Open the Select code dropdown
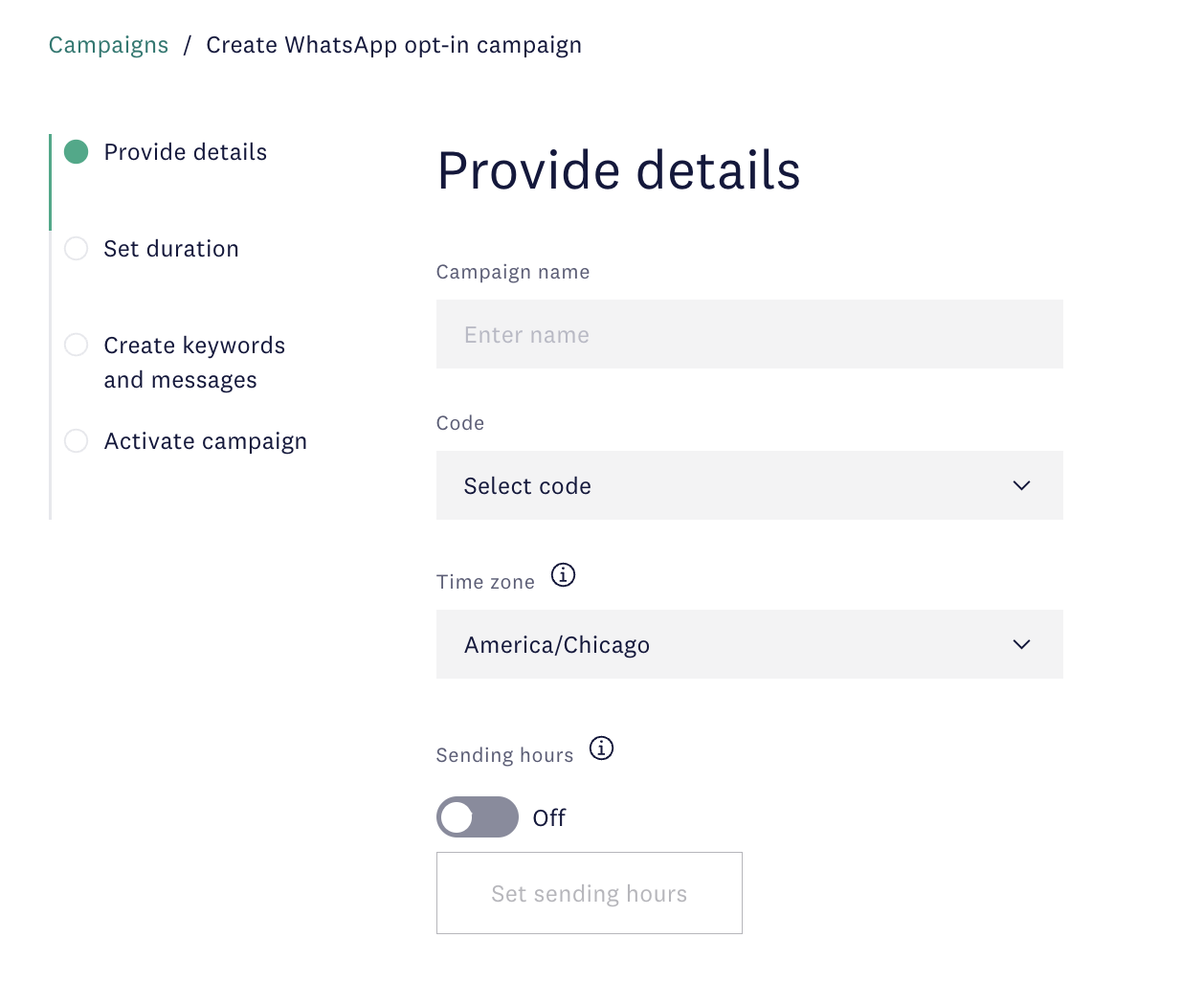Image resolution: width=1204 pixels, height=1005 pixels. [749, 485]
